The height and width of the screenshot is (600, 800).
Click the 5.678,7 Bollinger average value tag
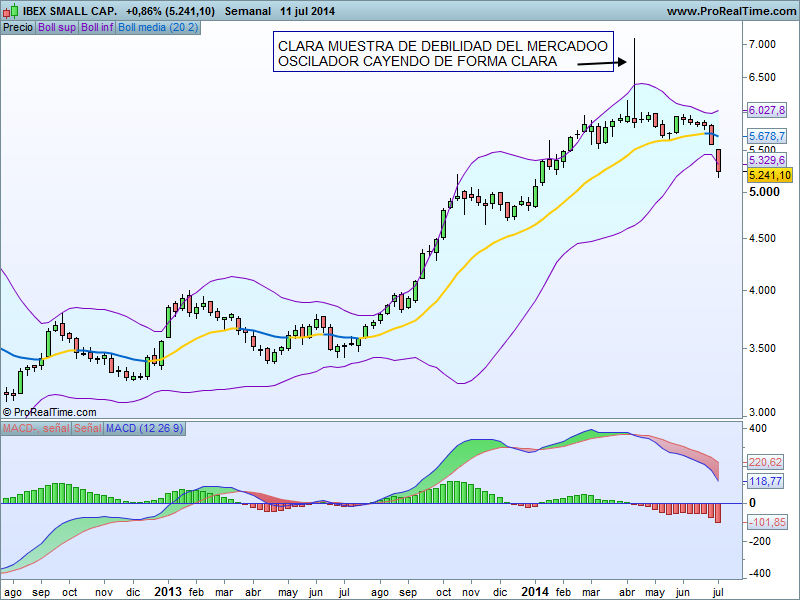pos(767,136)
